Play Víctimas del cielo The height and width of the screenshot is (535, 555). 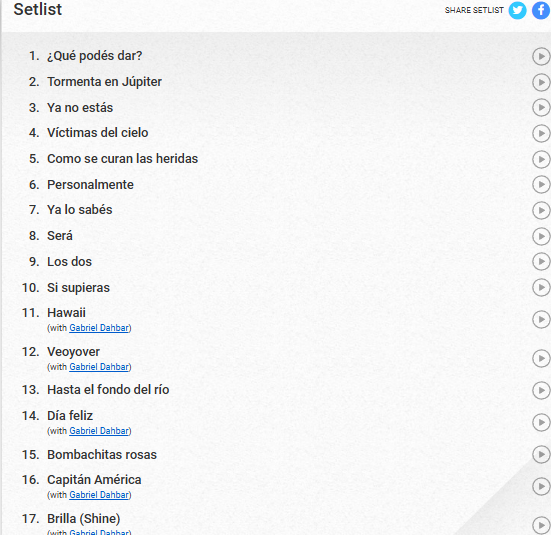coord(541,133)
